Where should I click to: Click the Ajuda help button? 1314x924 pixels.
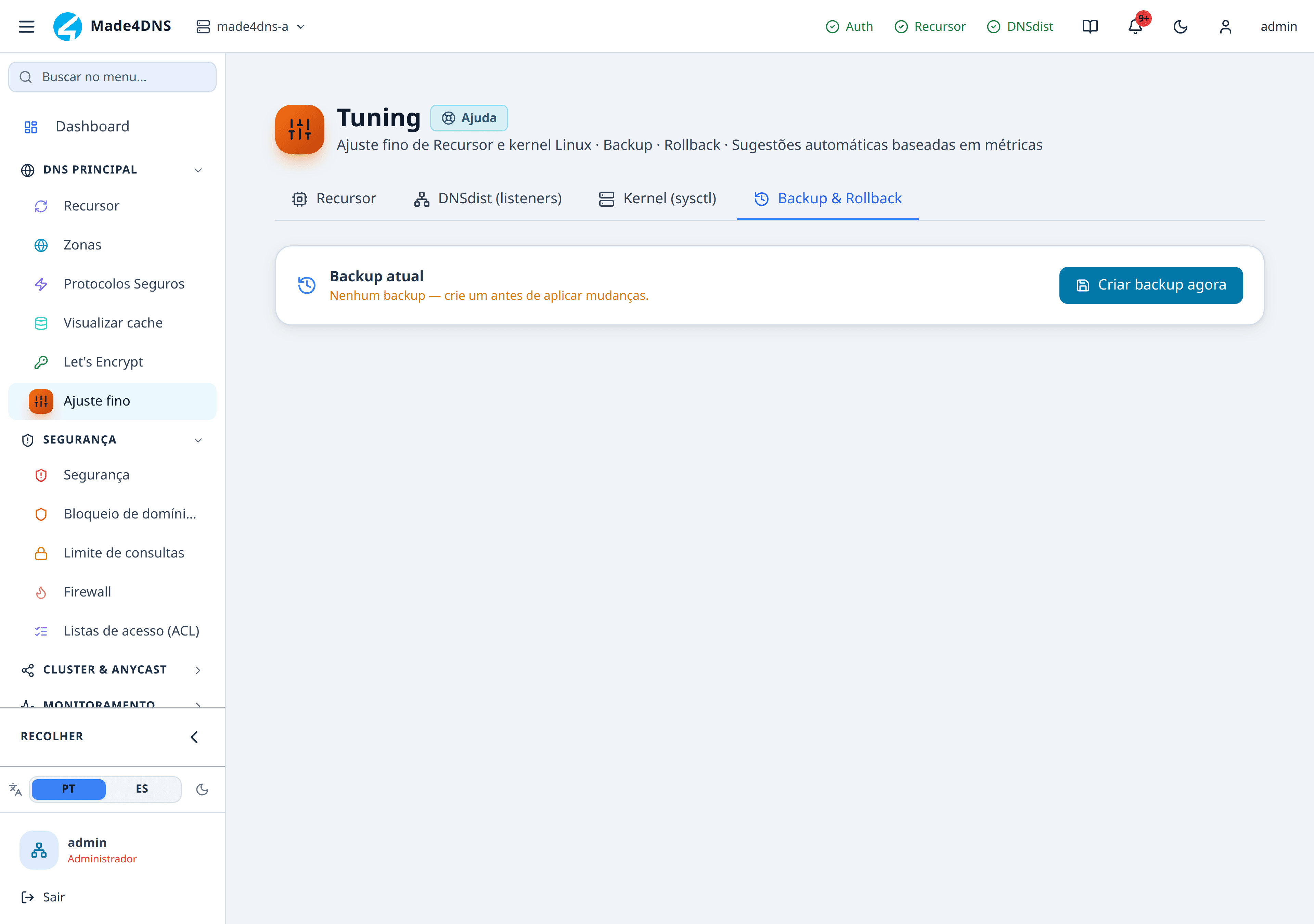(x=469, y=118)
